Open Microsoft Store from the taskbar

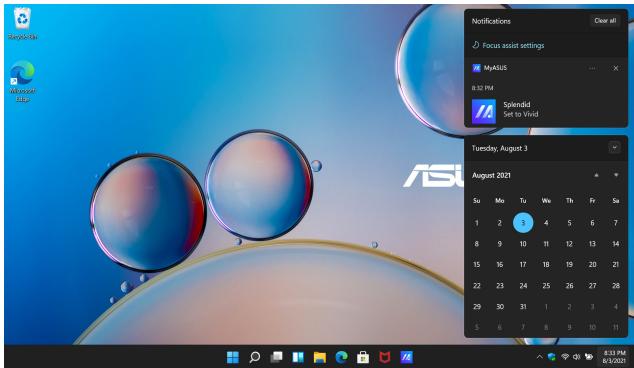point(363,357)
